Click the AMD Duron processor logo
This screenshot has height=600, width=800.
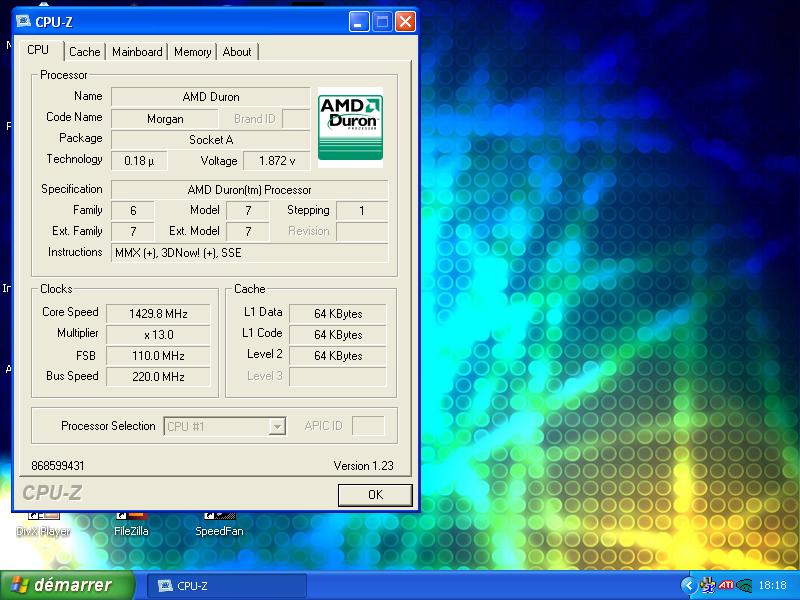[350, 127]
